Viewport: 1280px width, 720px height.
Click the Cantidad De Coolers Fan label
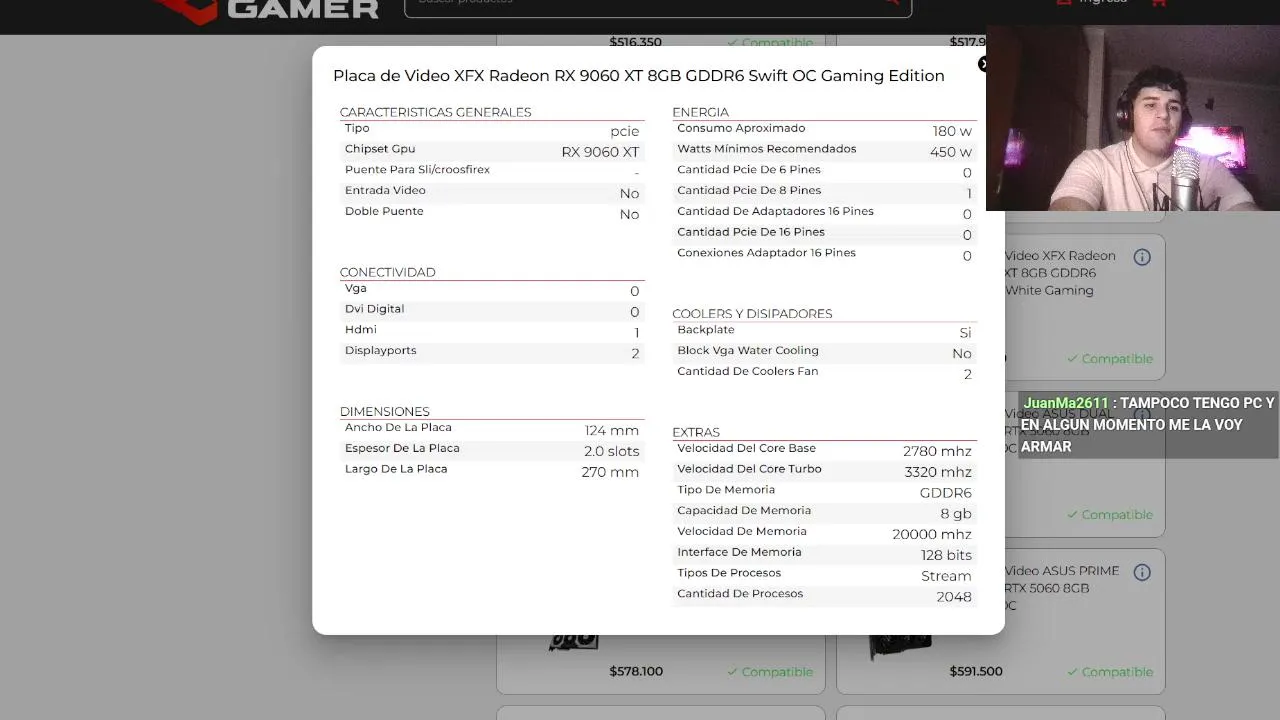(747, 371)
